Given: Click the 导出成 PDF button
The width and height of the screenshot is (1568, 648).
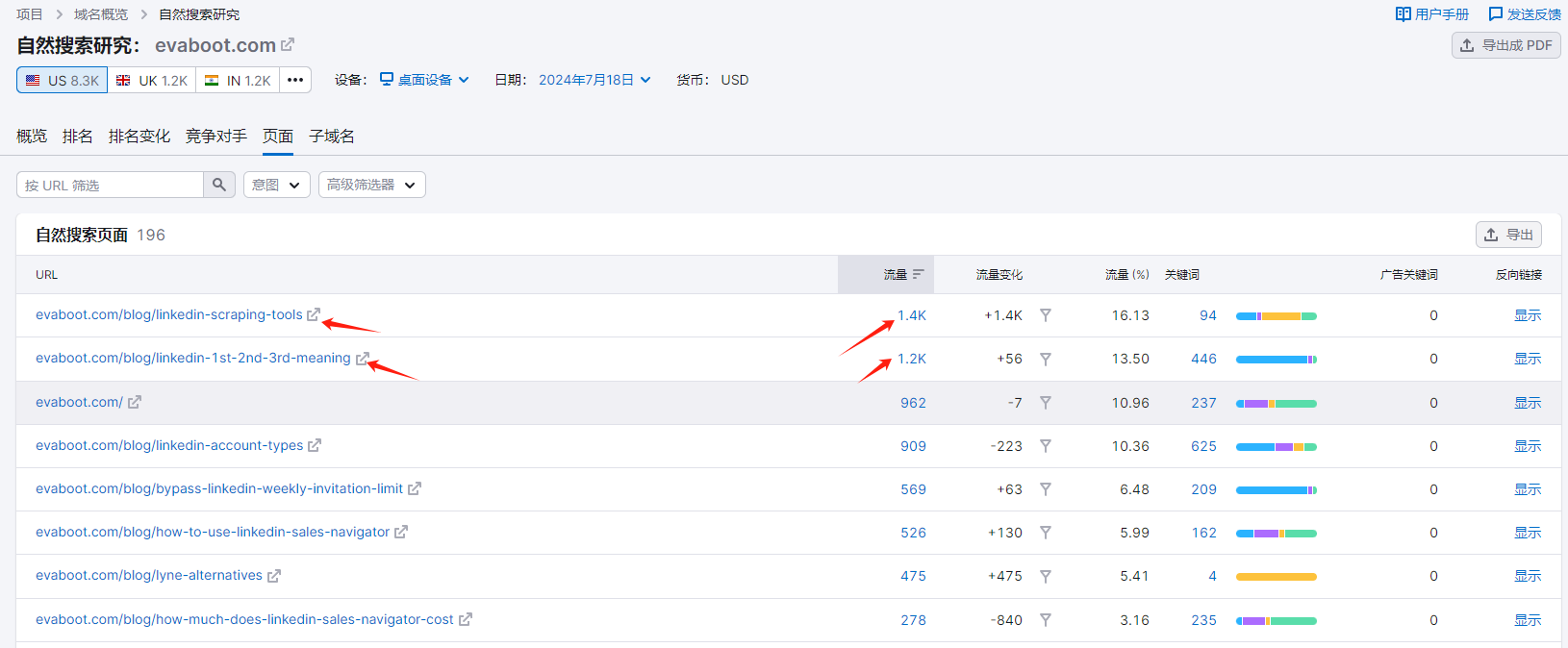Looking at the screenshot, I should point(1506,45).
